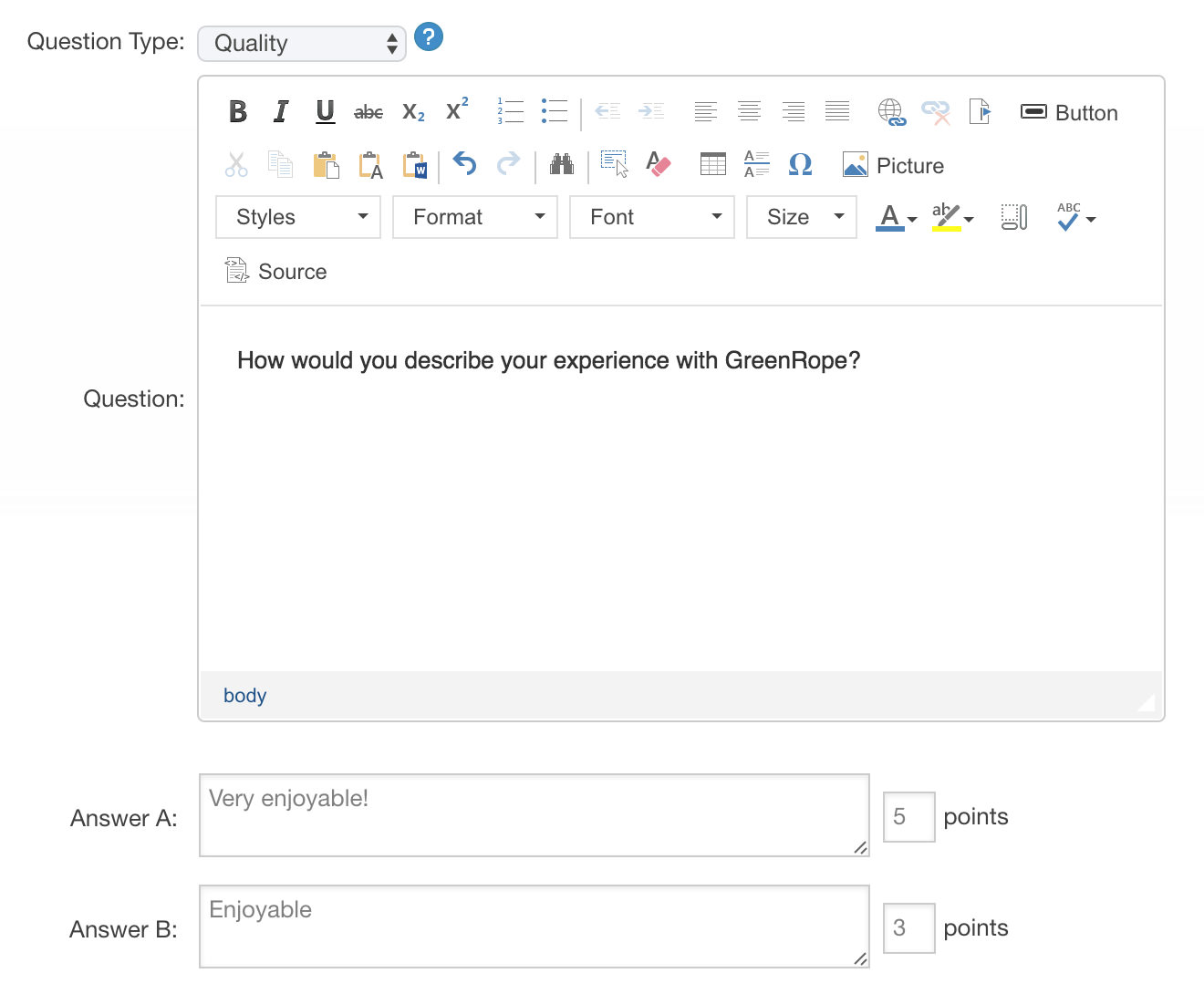Cut the selected text
The height and width of the screenshot is (994, 1204).
(236, 165)
